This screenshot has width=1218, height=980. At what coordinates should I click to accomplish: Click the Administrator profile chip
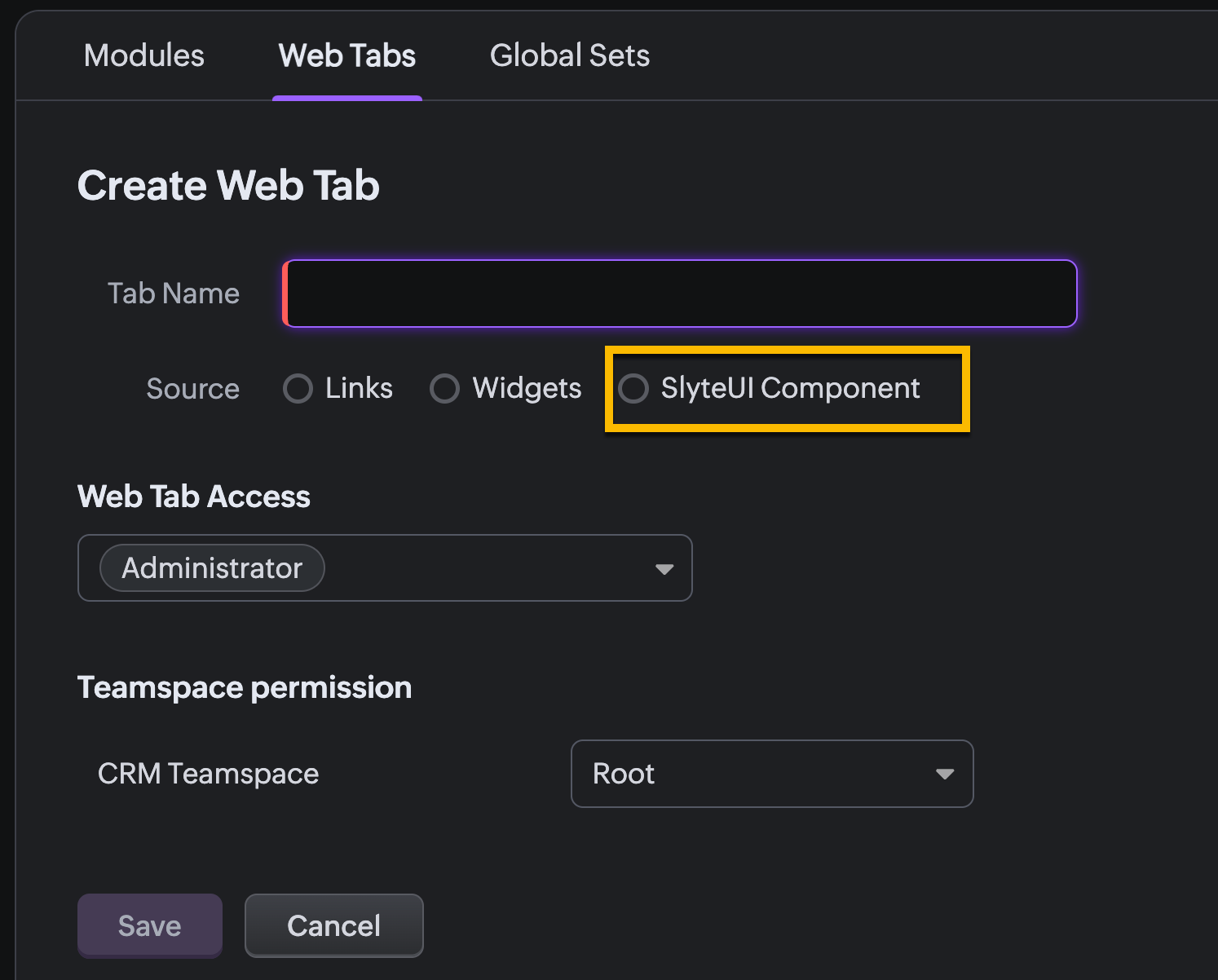point(212,568)
